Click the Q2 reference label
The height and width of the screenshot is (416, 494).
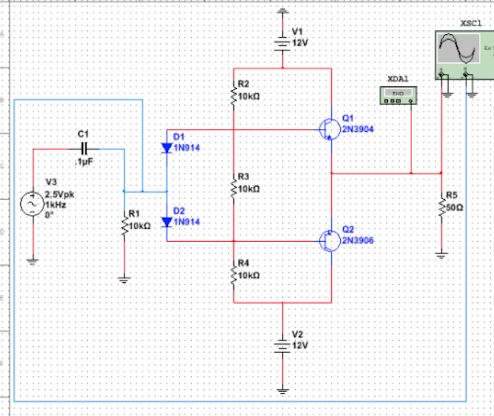coord(348,229)
